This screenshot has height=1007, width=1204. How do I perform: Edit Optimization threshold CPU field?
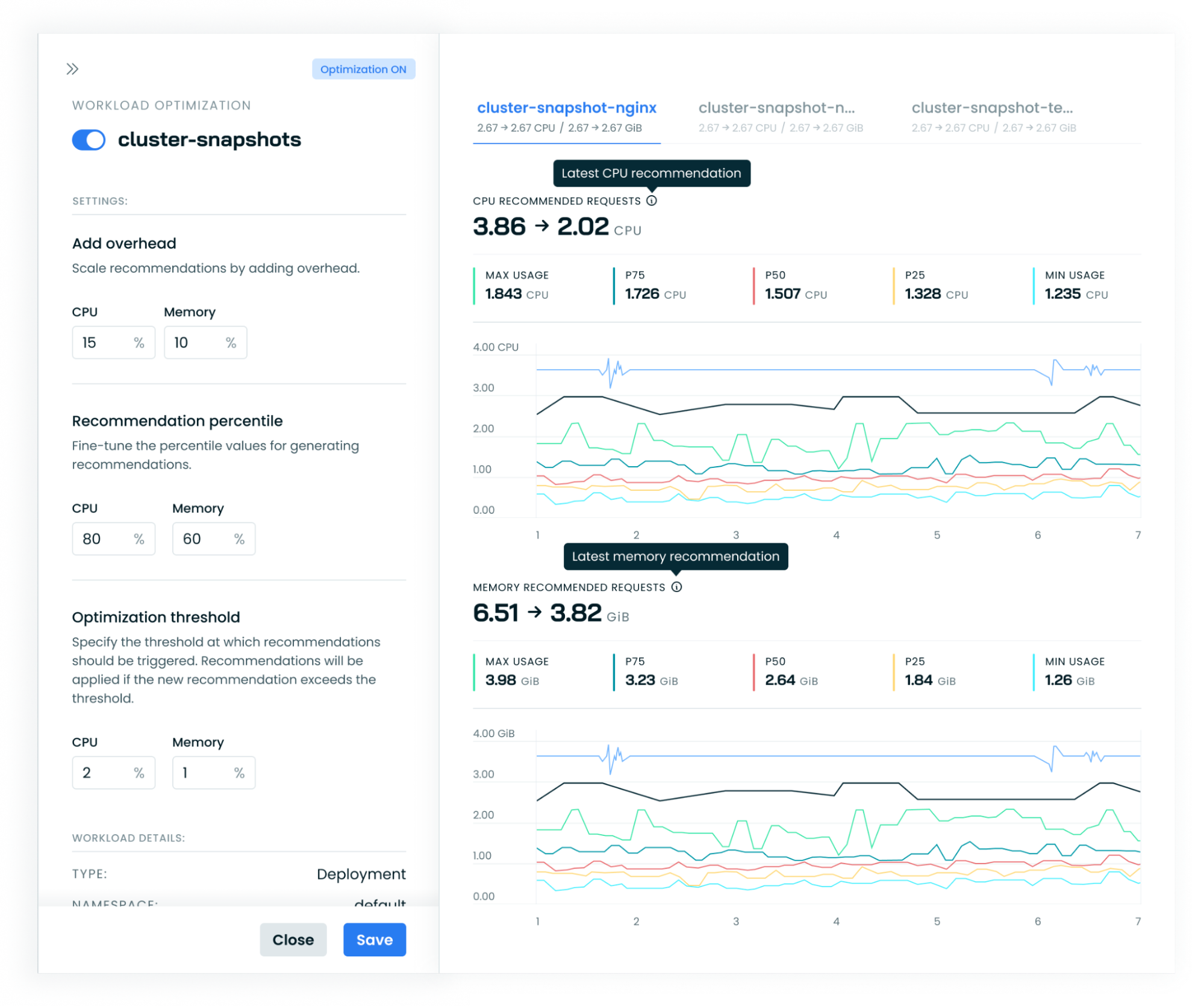[113, 773]
